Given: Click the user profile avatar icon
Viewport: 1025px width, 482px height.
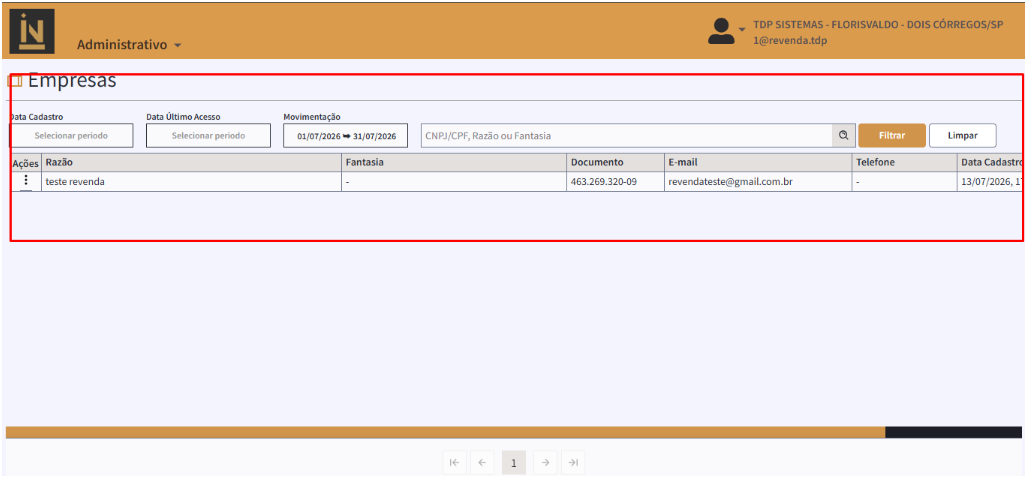Looking at the screenshot, I should point(721,31).
